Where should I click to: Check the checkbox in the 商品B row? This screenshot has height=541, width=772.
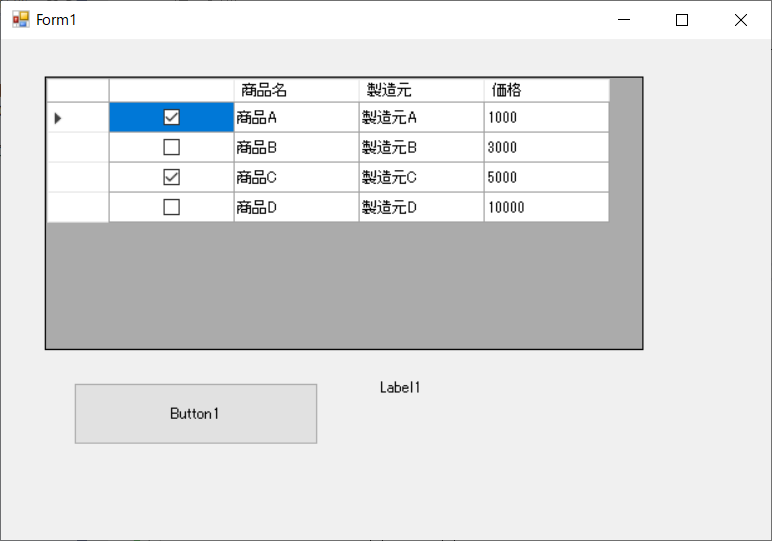[171, 147]
